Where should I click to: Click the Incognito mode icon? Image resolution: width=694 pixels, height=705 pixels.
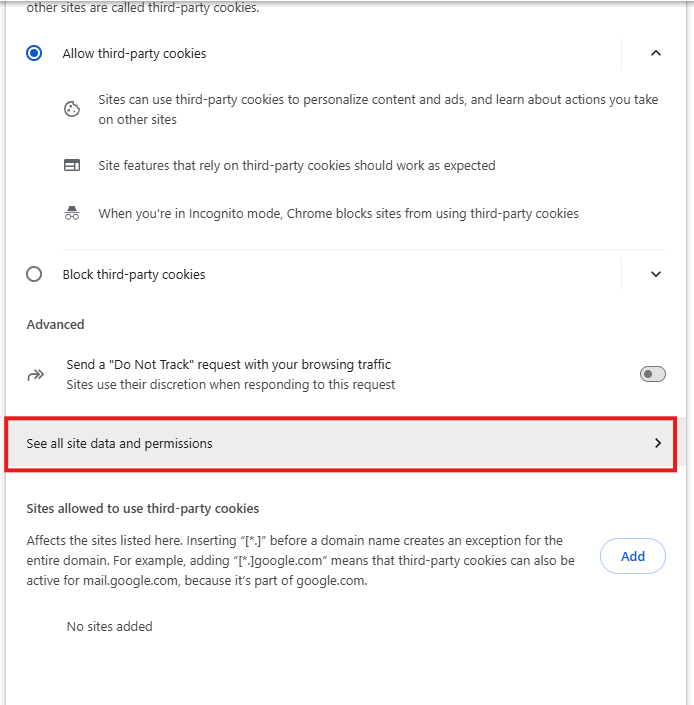click(72, 213)
